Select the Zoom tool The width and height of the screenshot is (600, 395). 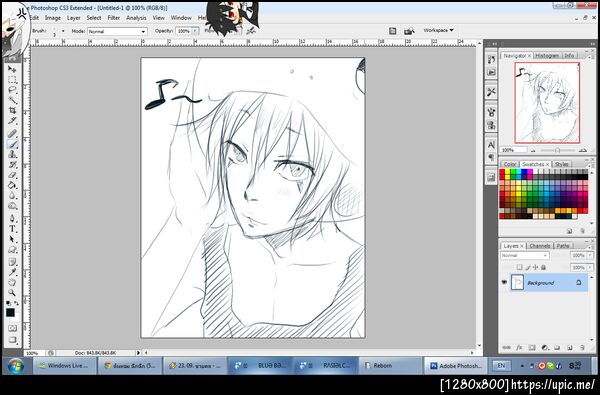[12, 293]
